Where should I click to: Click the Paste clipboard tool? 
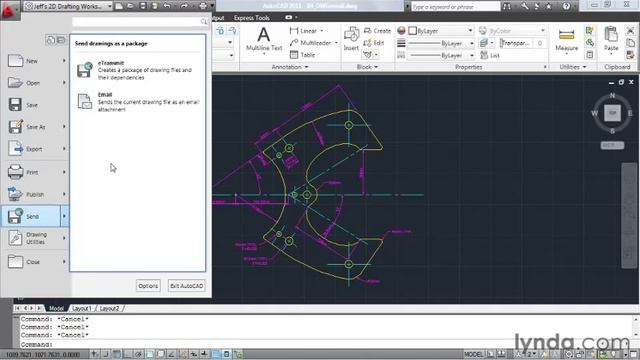[611, 39]
